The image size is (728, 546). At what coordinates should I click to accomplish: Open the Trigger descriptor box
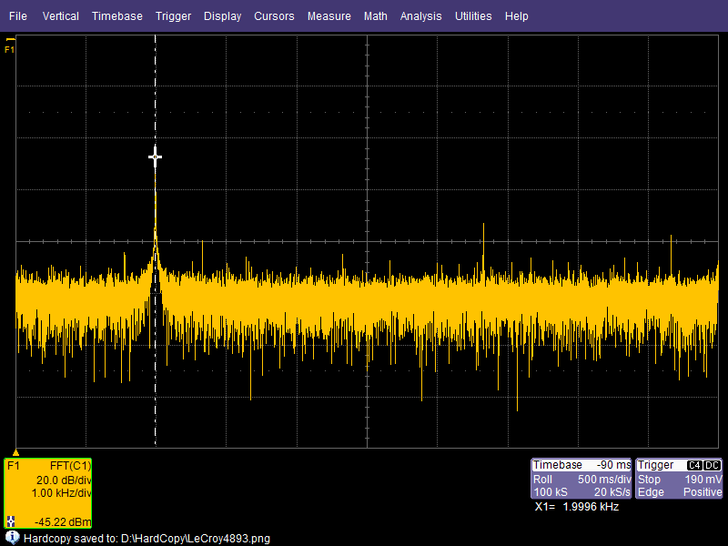(679, 479)
